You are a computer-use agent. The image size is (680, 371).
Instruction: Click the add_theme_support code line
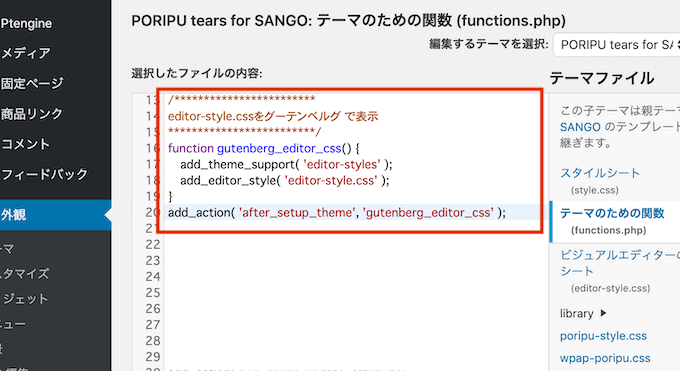coord(286,164)
